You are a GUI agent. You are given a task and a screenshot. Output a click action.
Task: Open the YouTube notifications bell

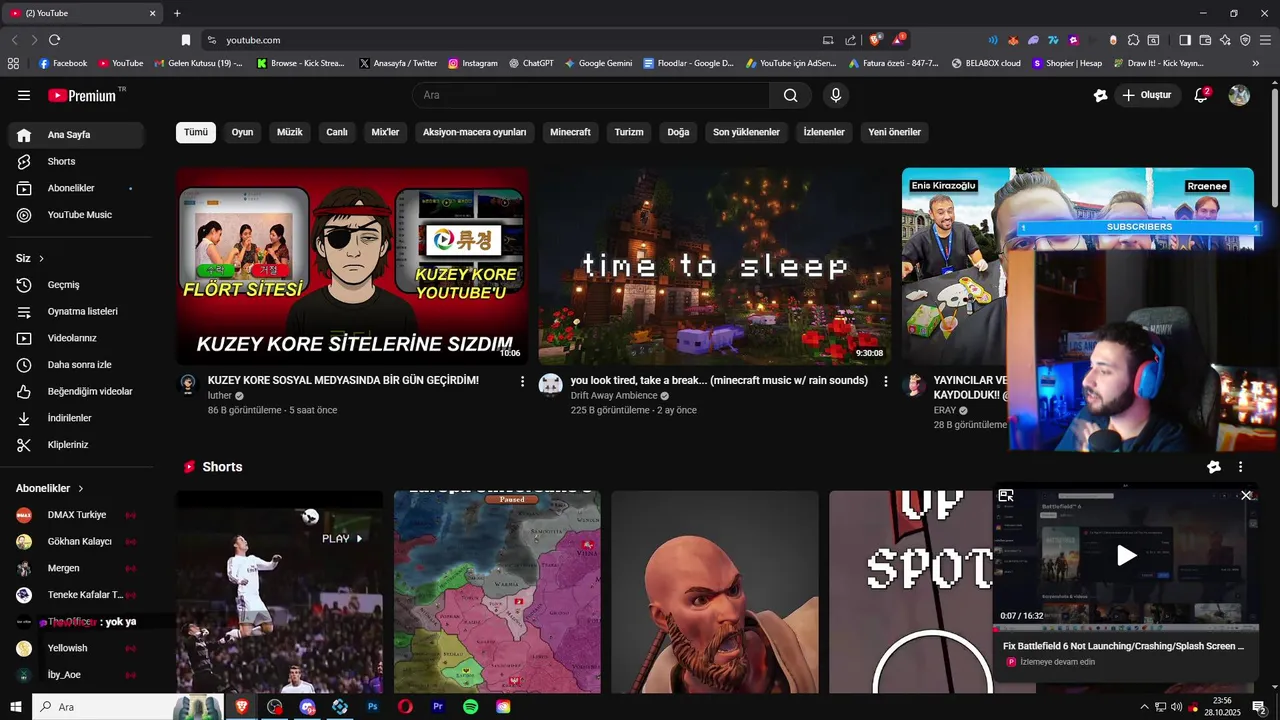(1201, 95)
